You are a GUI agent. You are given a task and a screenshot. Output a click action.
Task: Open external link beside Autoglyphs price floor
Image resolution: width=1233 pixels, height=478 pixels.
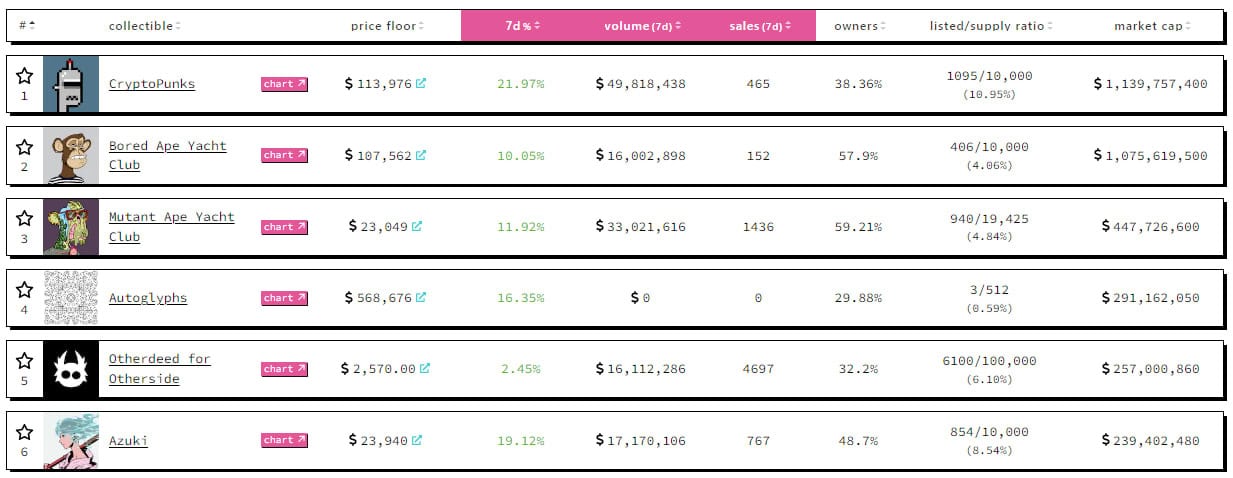[422, 297]
